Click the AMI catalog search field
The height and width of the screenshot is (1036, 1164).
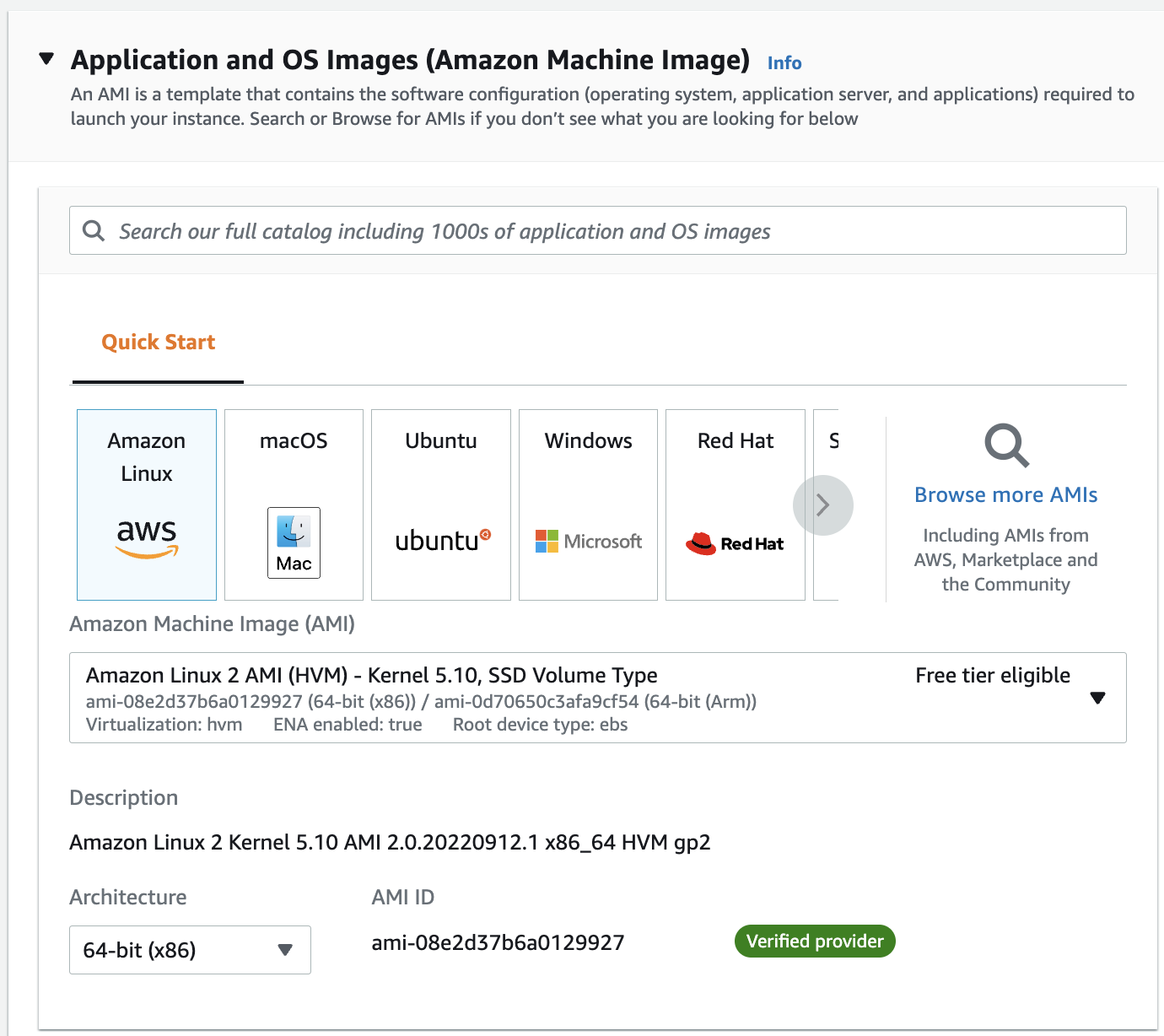pos(597,229)
